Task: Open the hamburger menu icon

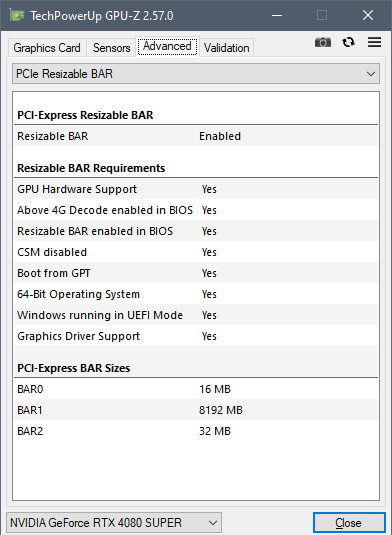Action: click(x=374, y=42)
